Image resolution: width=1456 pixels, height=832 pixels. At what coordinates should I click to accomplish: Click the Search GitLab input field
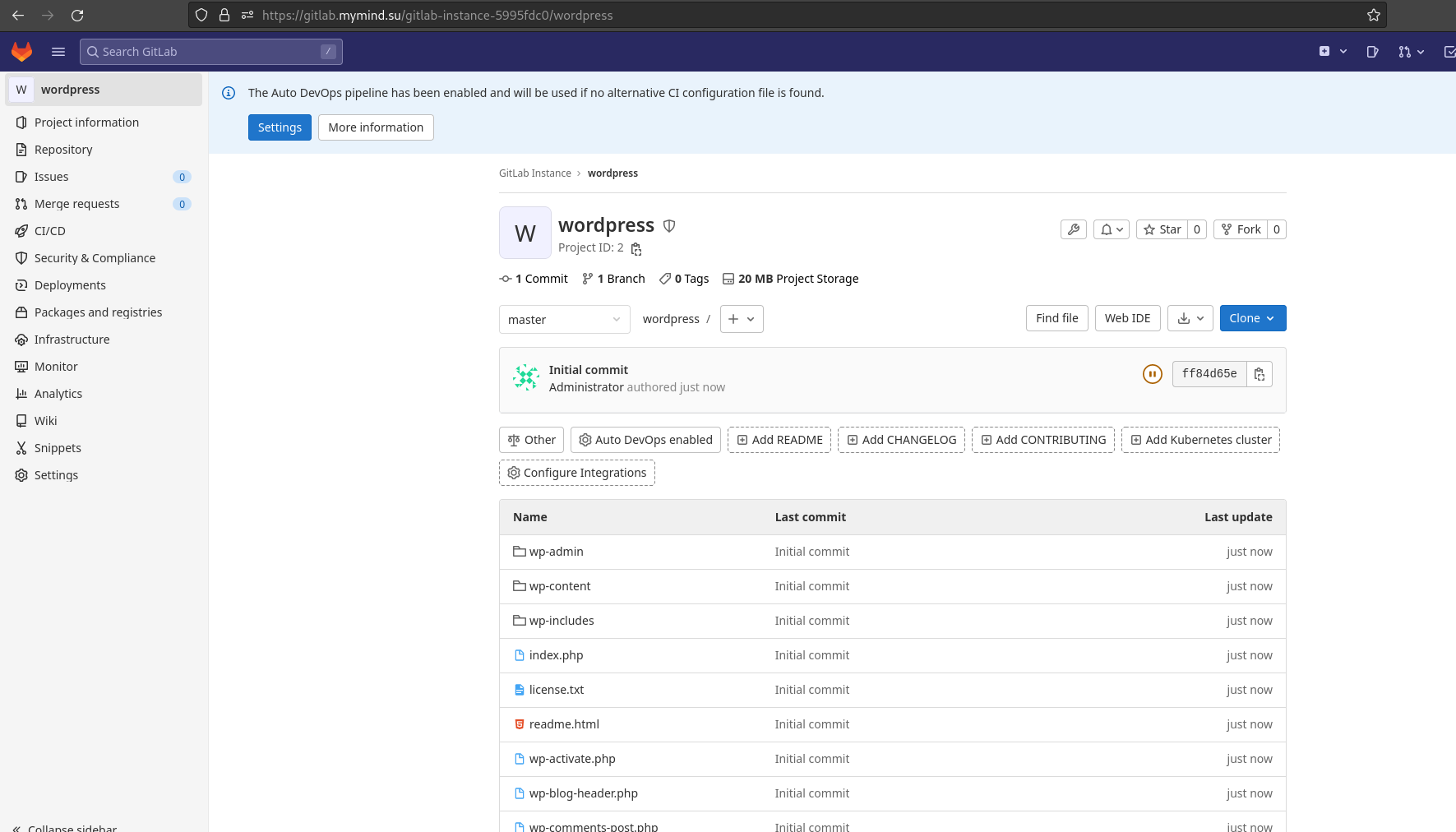coord(211,52)
